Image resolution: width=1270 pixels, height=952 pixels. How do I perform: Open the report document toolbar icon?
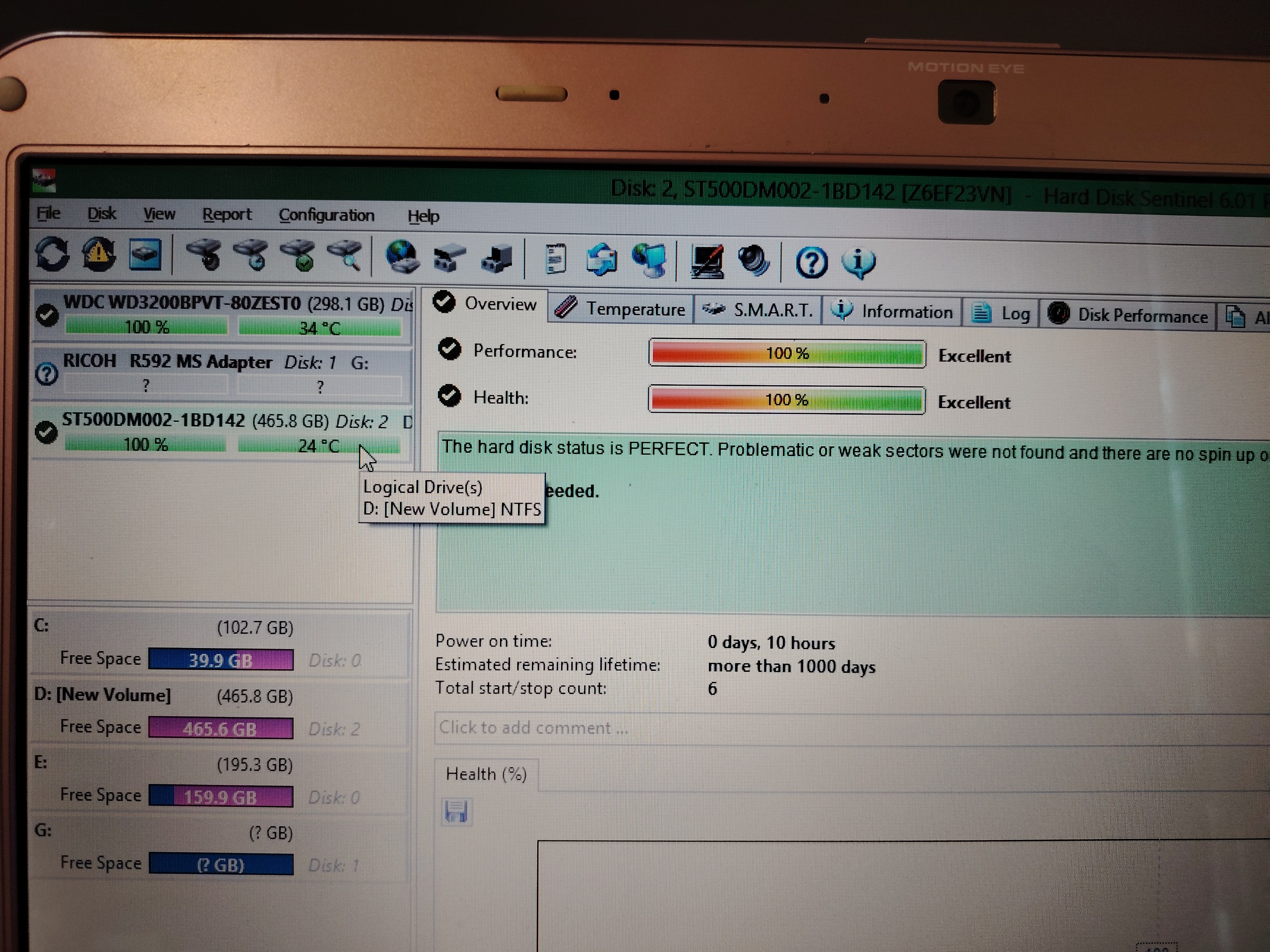555,259
